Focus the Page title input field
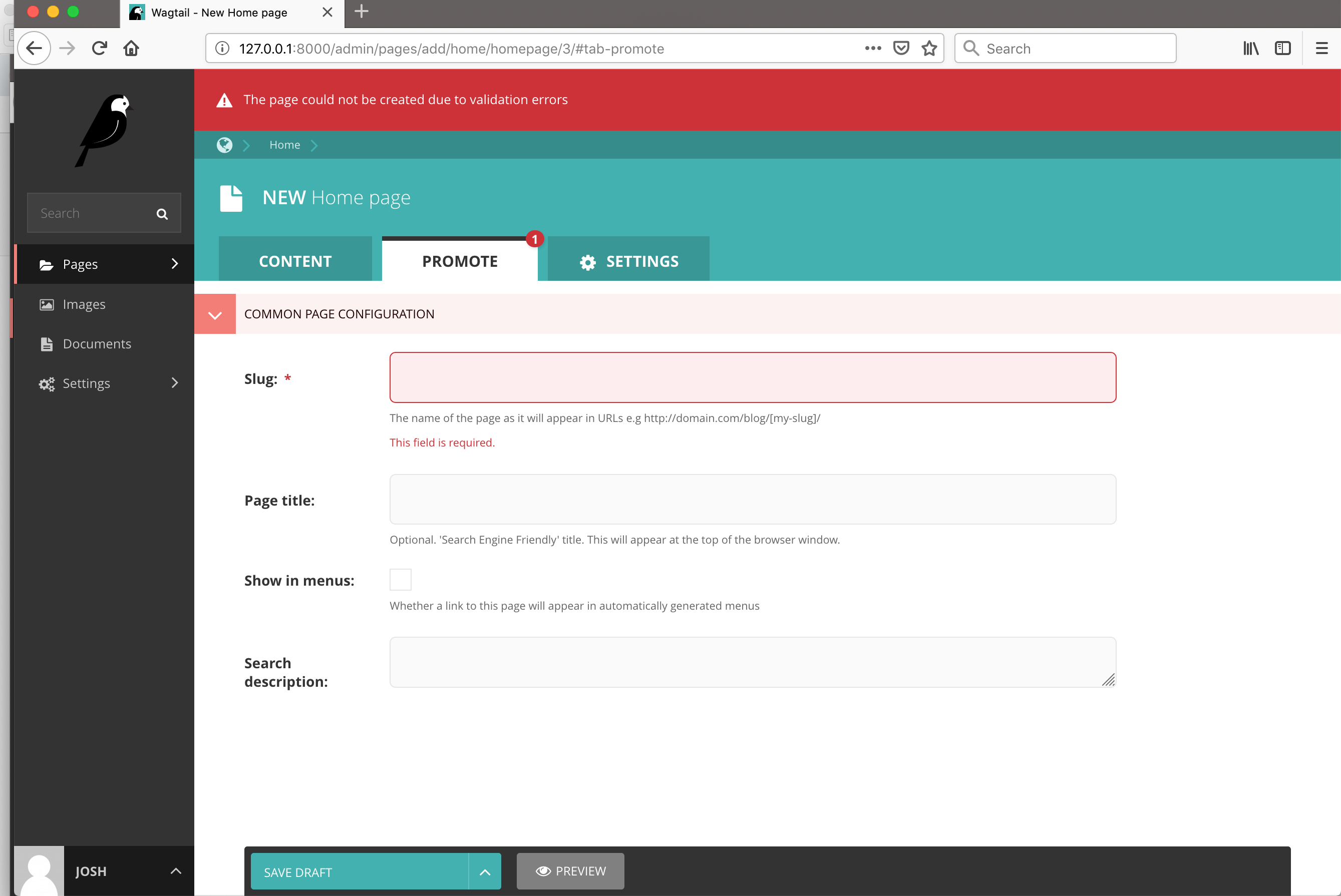1341x896 pixels. coord(753,499)
